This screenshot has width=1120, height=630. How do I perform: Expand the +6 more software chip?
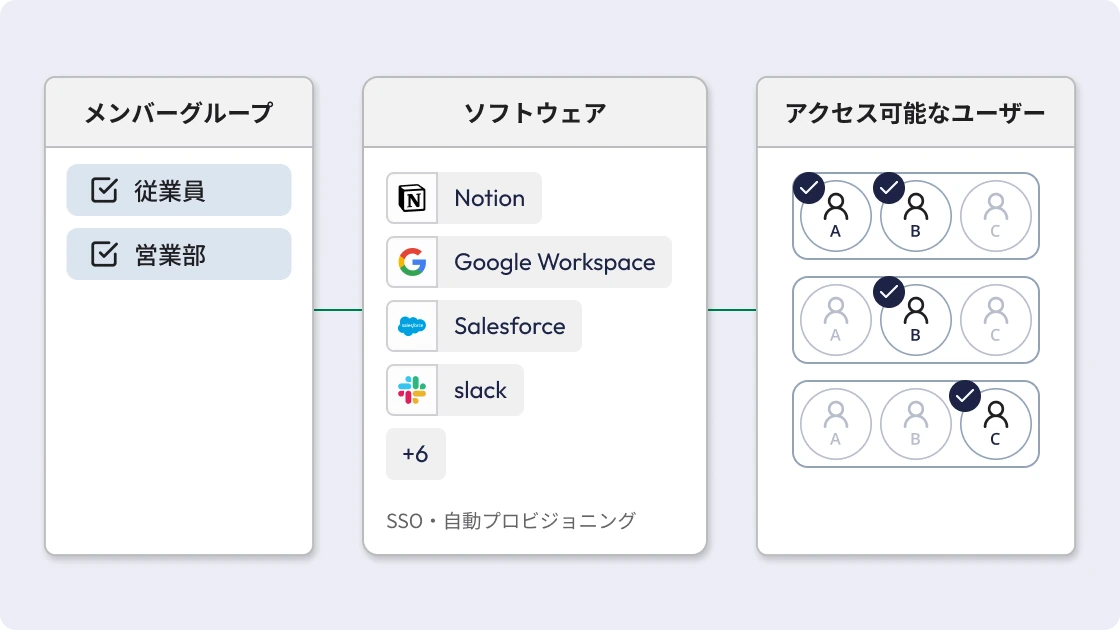point(416,454)
